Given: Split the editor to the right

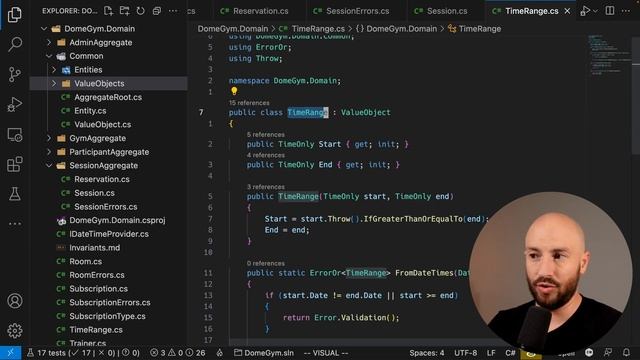Looking at the screenshot, I should (x=610, y=11).
